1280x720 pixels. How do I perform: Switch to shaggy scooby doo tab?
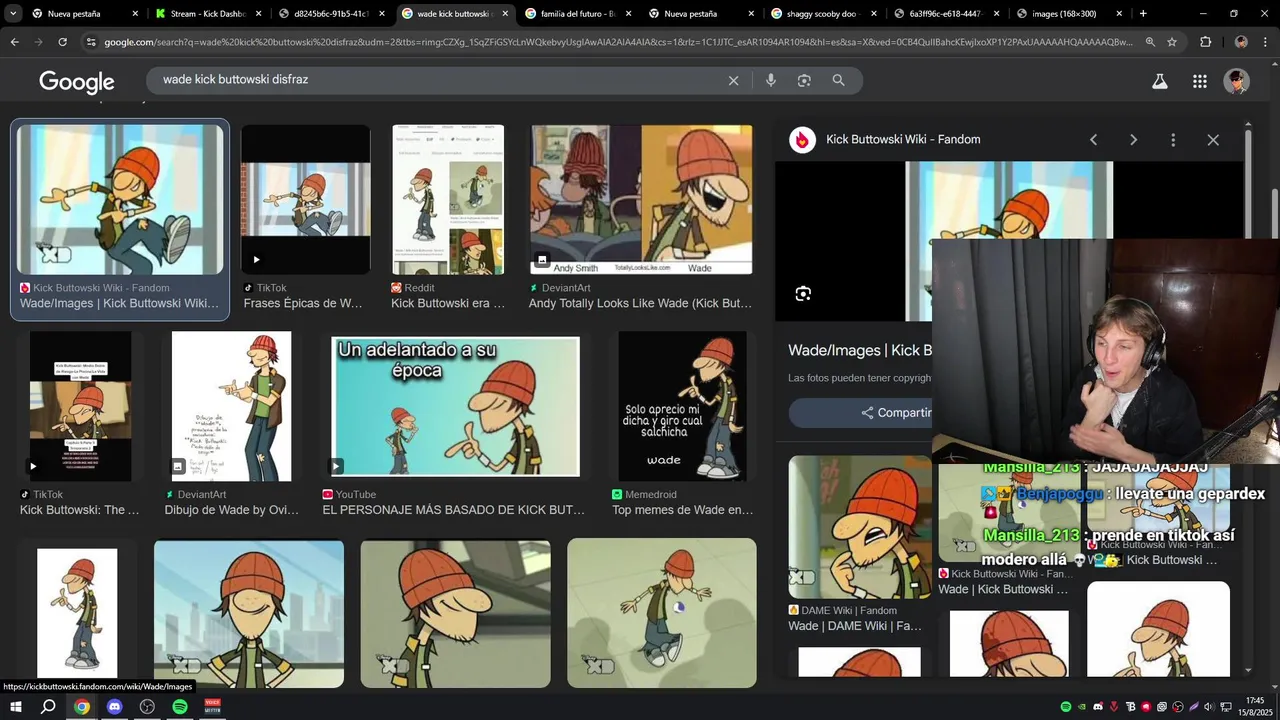[x=825, y=14]
